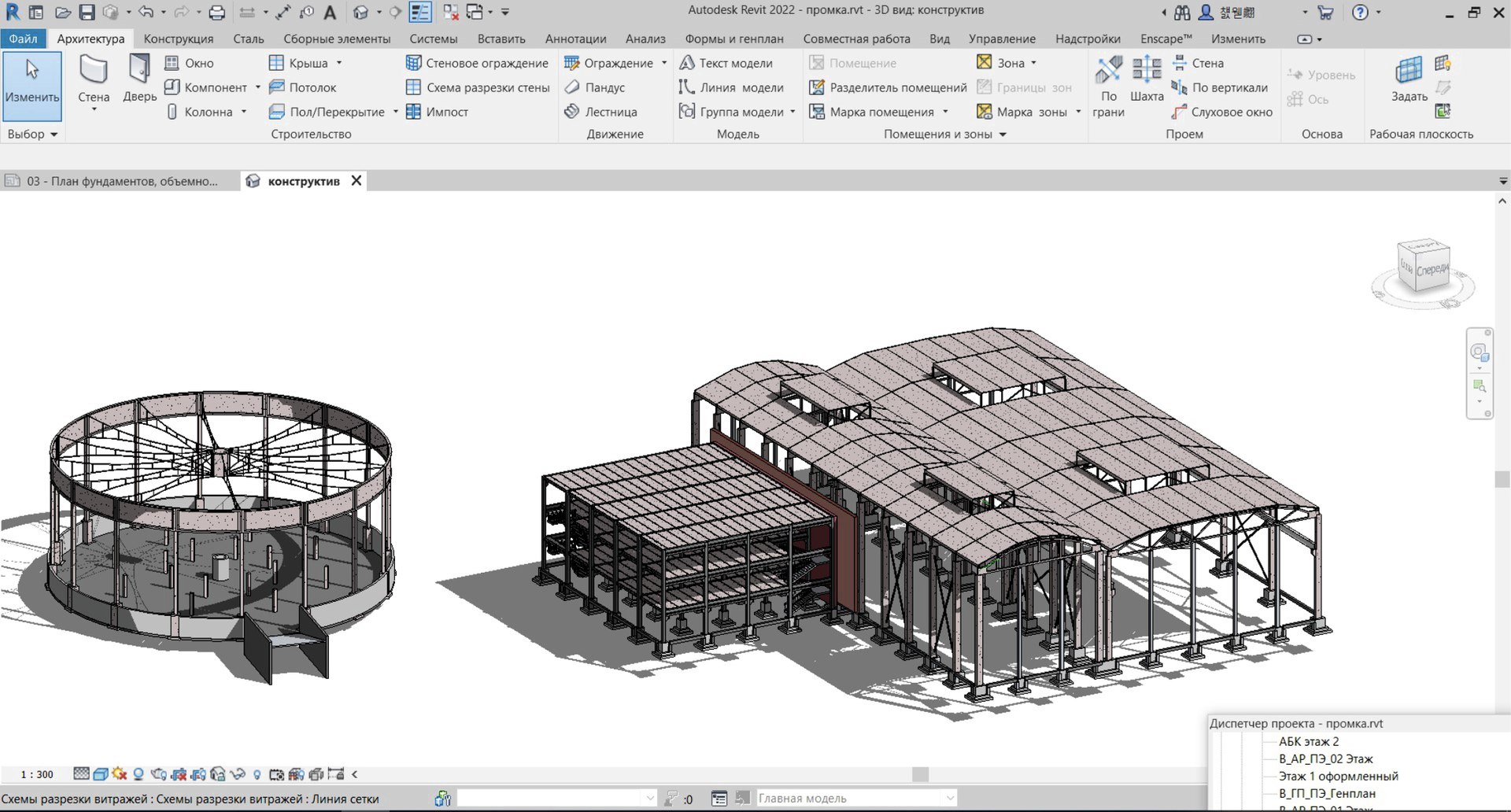Open the Задать work plane tool
The width and height of the screenshot is (1511, 812).
coord(1409,79)
